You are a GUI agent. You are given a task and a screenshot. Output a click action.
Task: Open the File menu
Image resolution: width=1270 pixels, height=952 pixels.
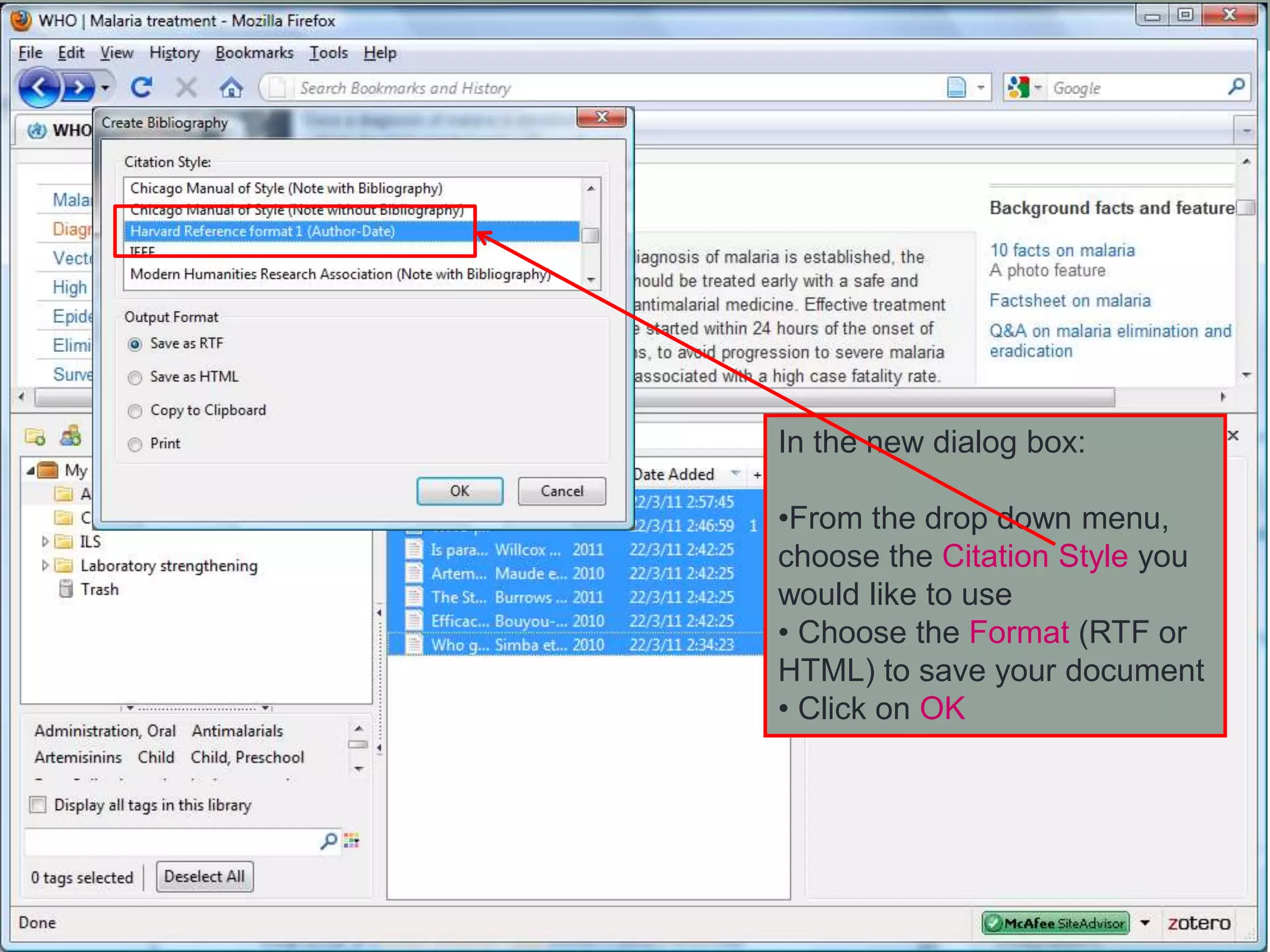[30, 53]
